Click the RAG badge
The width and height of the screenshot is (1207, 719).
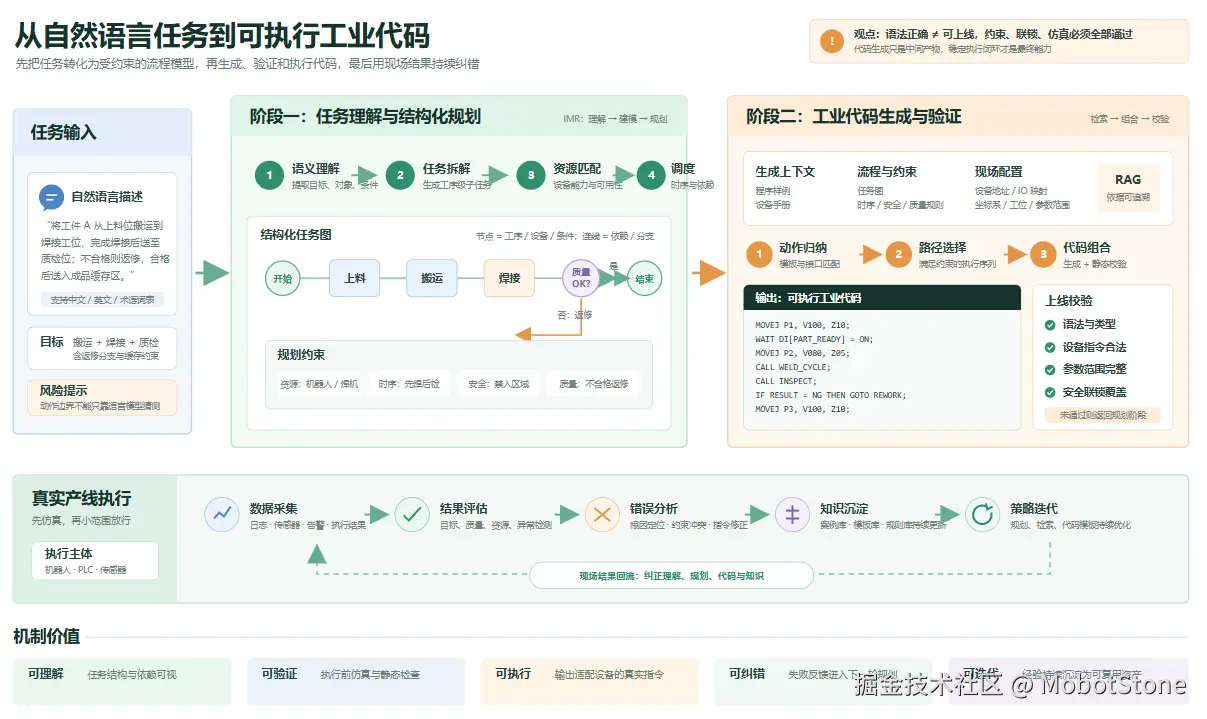[x=1128, y=188]
